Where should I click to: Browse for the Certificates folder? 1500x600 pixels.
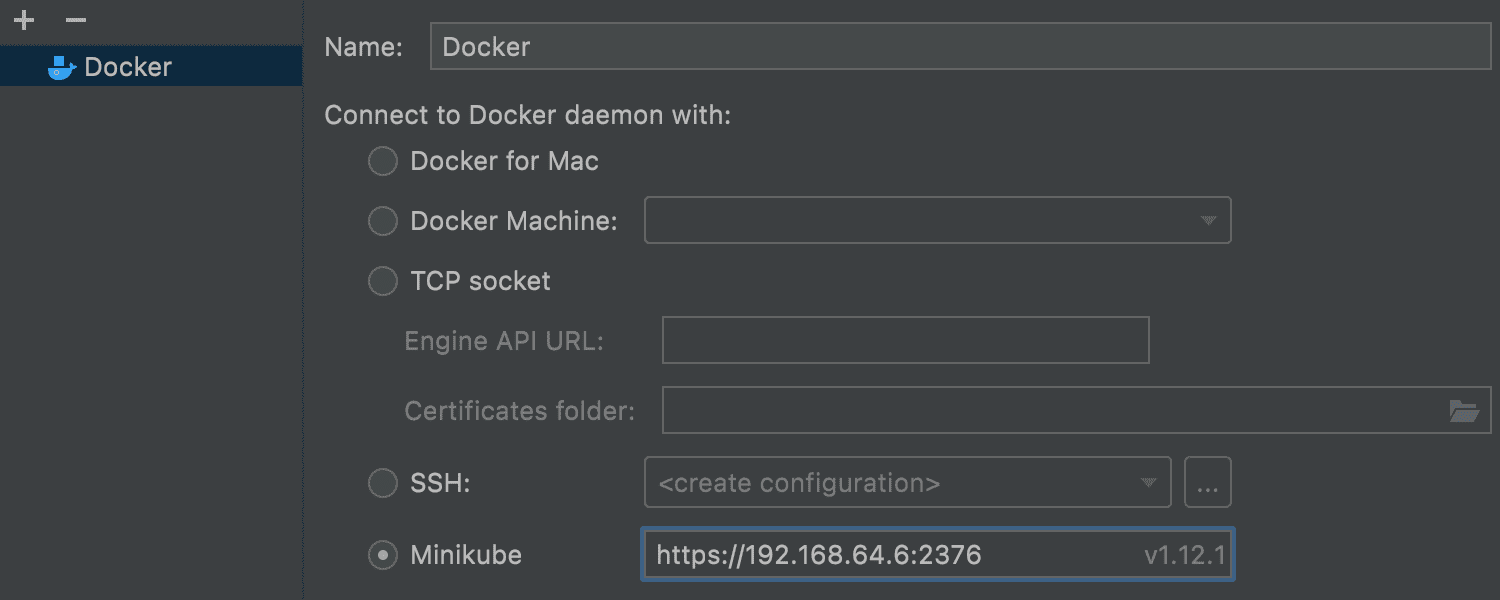click(1464, 411)
